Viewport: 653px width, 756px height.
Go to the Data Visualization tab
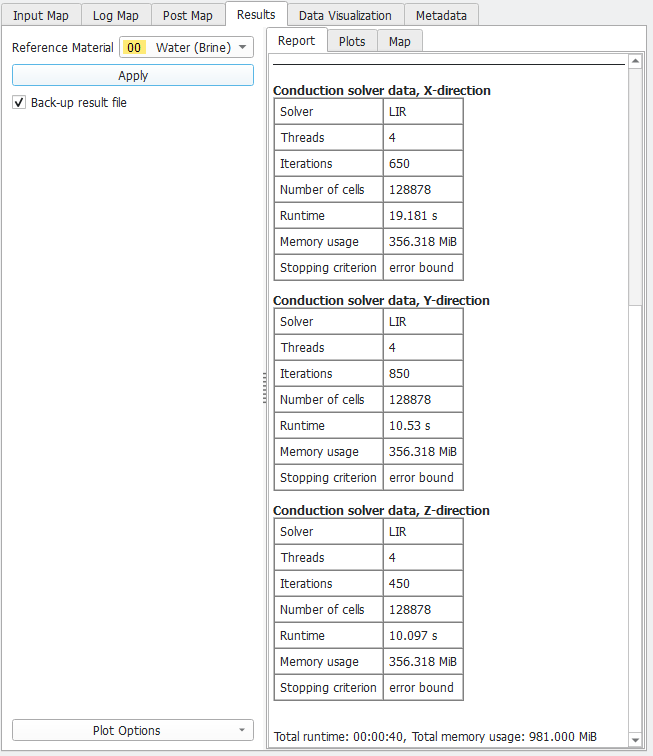pos(345,15)
